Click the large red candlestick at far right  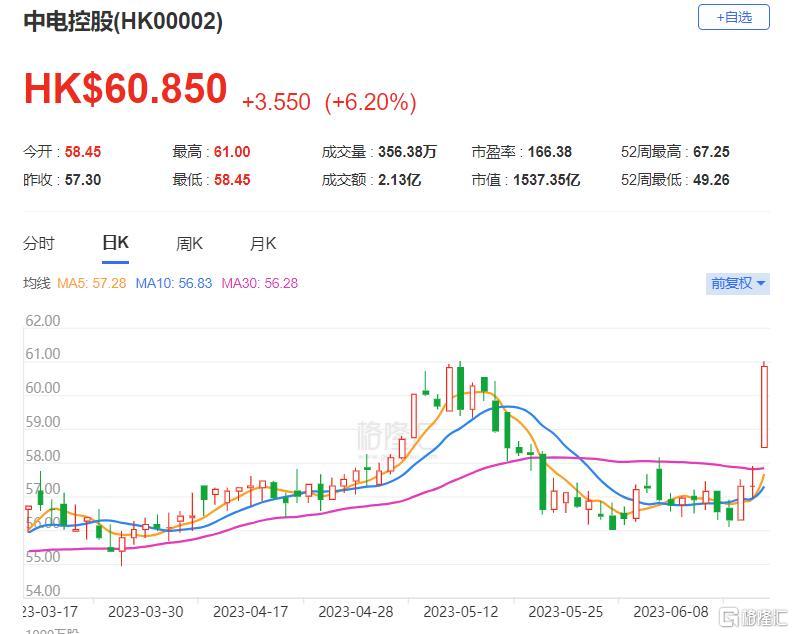coord(764,406)
